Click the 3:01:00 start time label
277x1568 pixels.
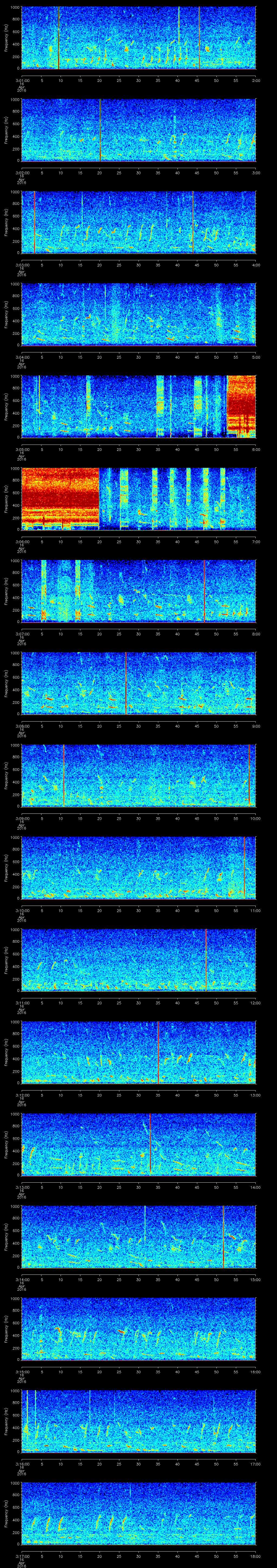tap(22, 80)
